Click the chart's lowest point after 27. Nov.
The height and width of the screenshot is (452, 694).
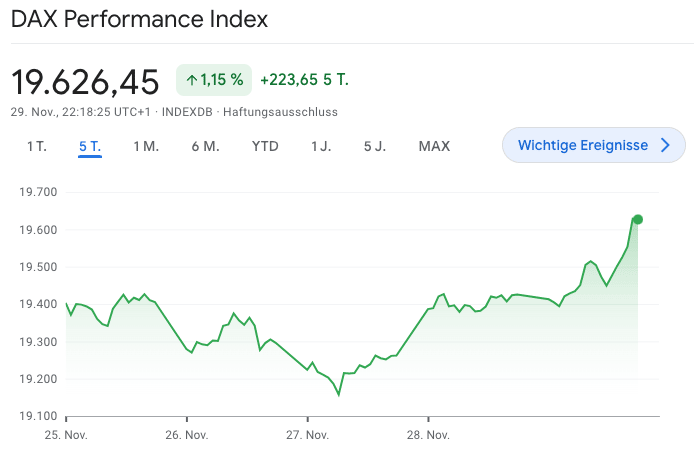point(338,395)
